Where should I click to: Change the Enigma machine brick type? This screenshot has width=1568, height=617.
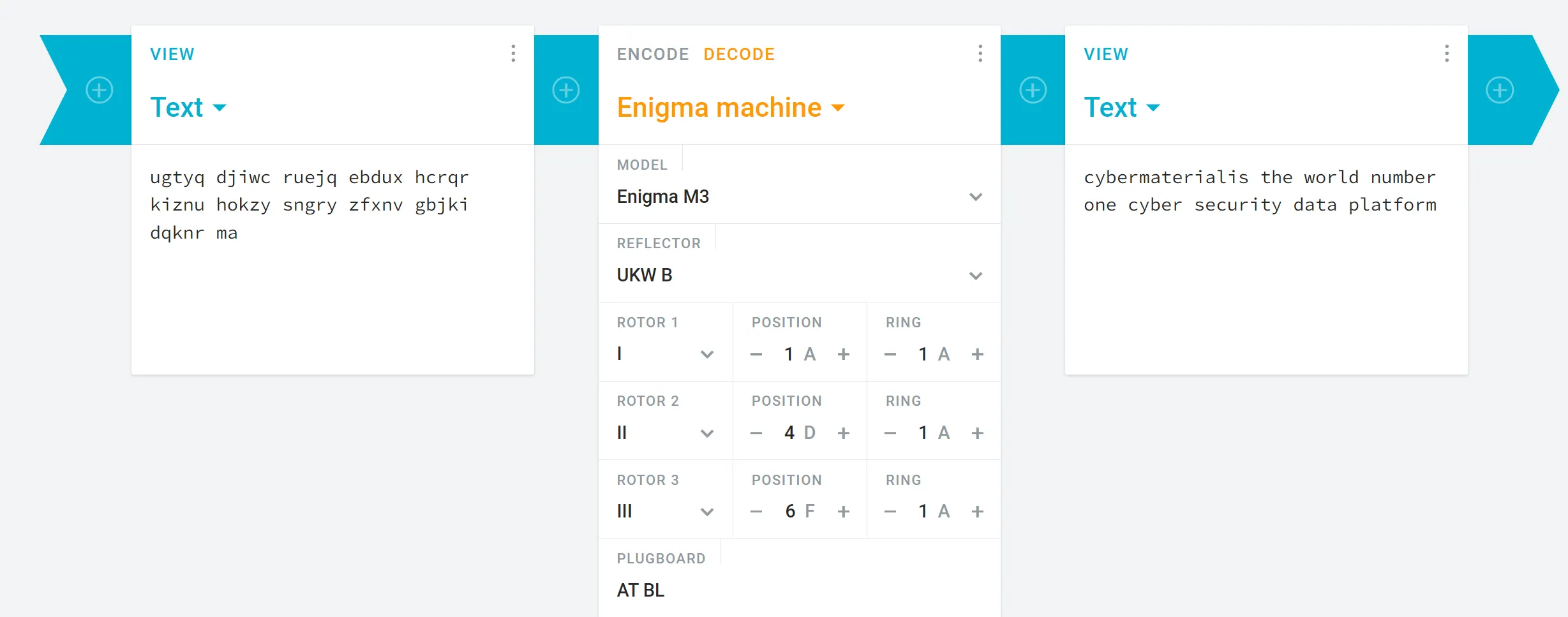tap(731, 108)
